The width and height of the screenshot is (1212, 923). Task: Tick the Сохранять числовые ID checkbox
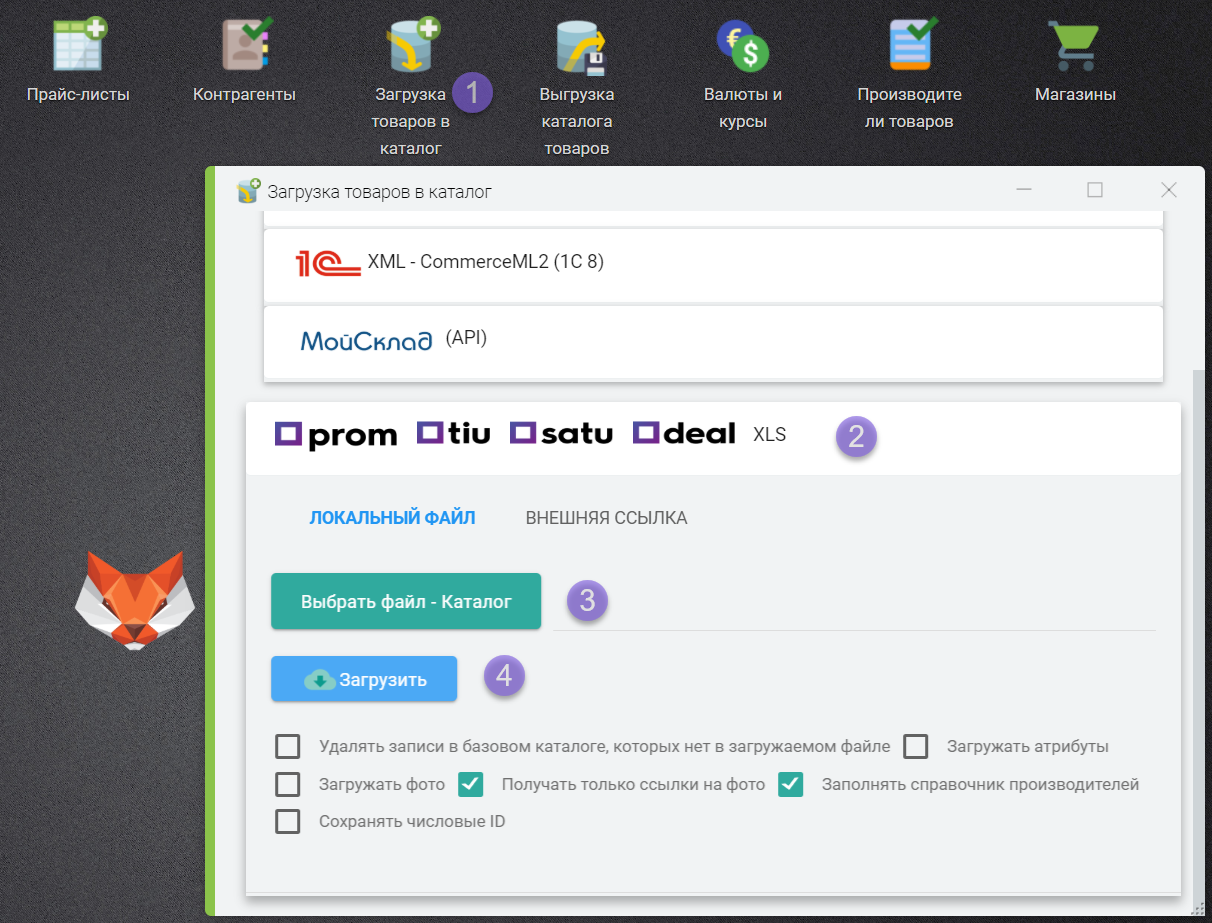[288, 822]
